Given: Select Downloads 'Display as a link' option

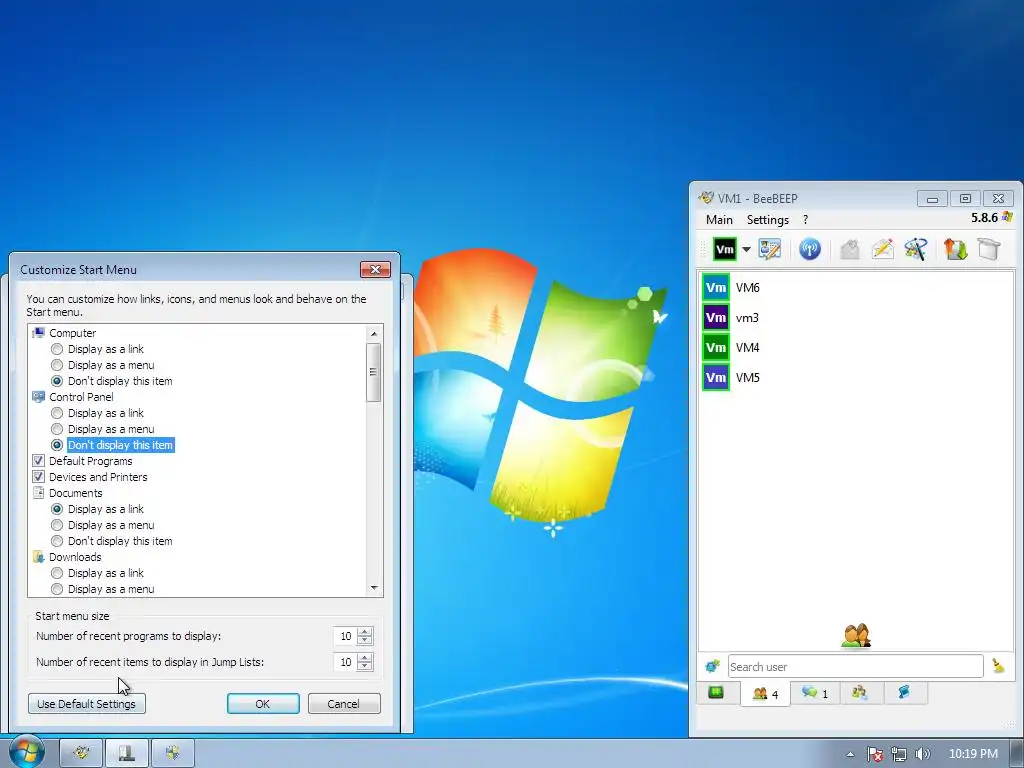Looking at the screenshot, I should 57,573.
